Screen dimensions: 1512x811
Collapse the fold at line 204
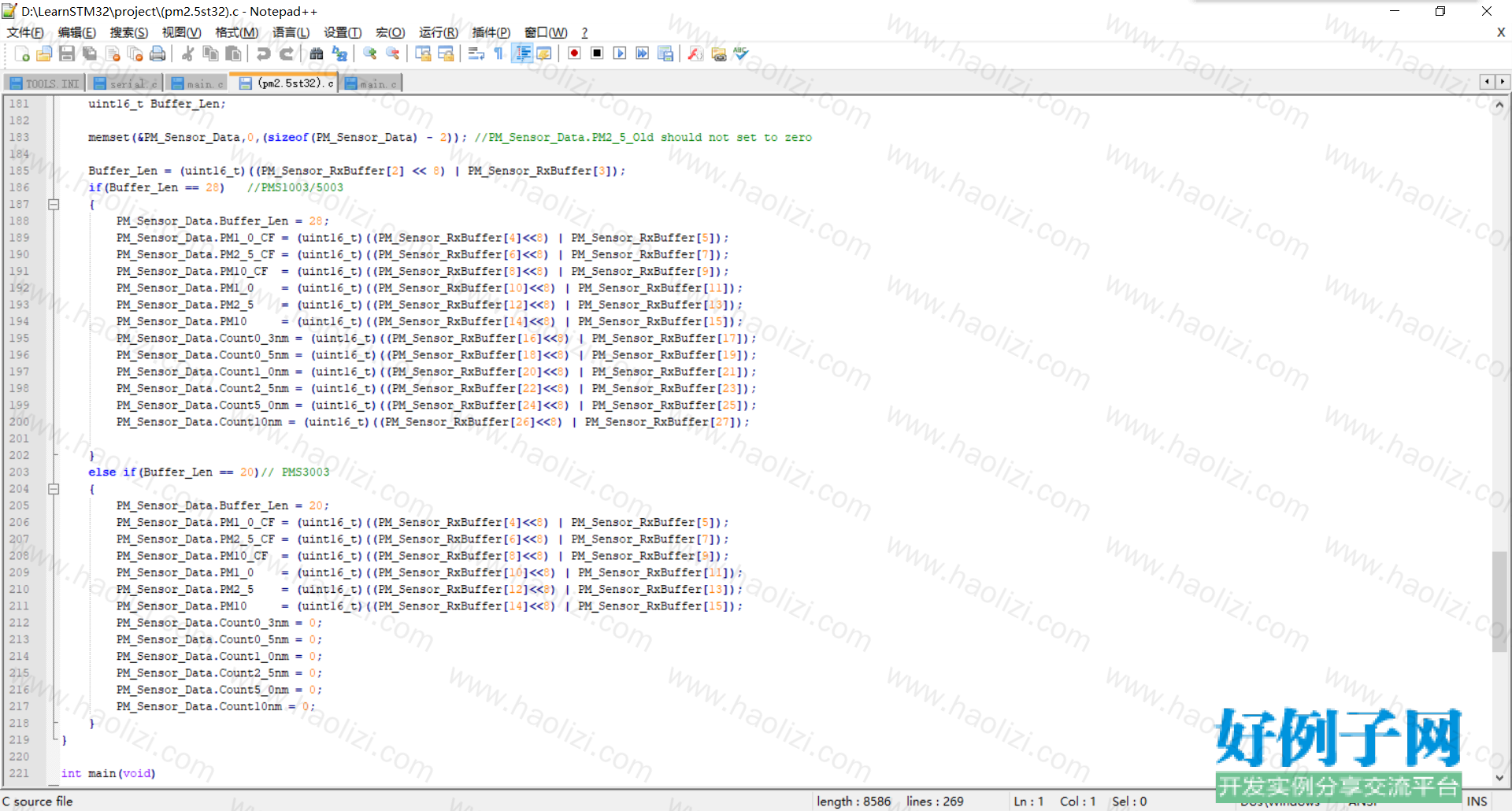click(x=54, y=489)
